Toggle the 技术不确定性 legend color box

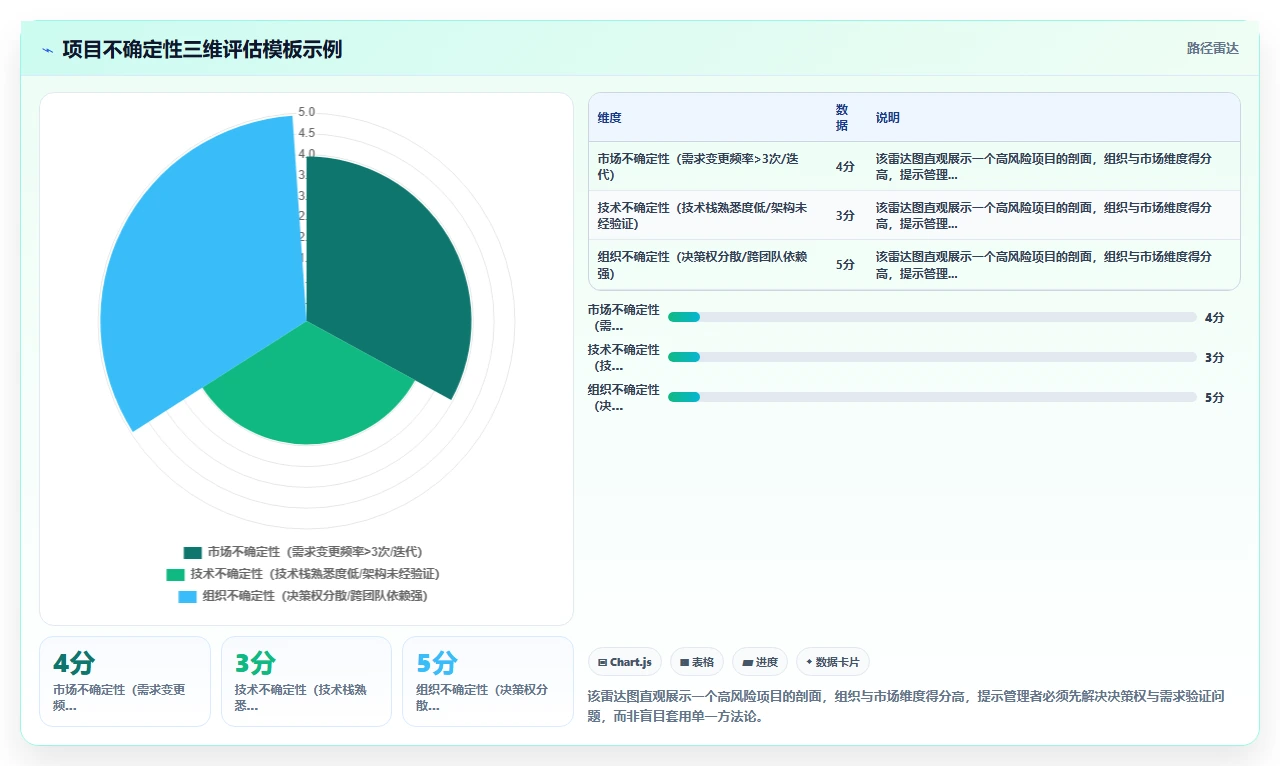pos(175,574)
